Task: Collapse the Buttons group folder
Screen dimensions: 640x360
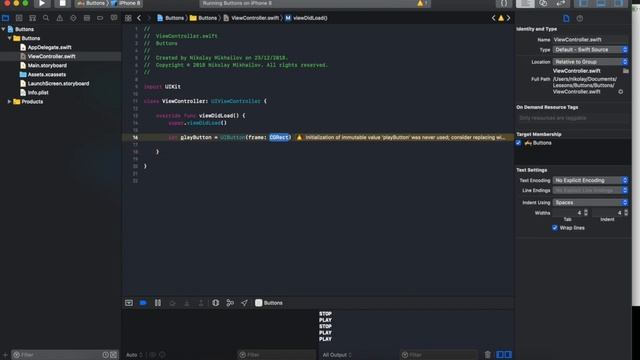Action: [10, 38]
